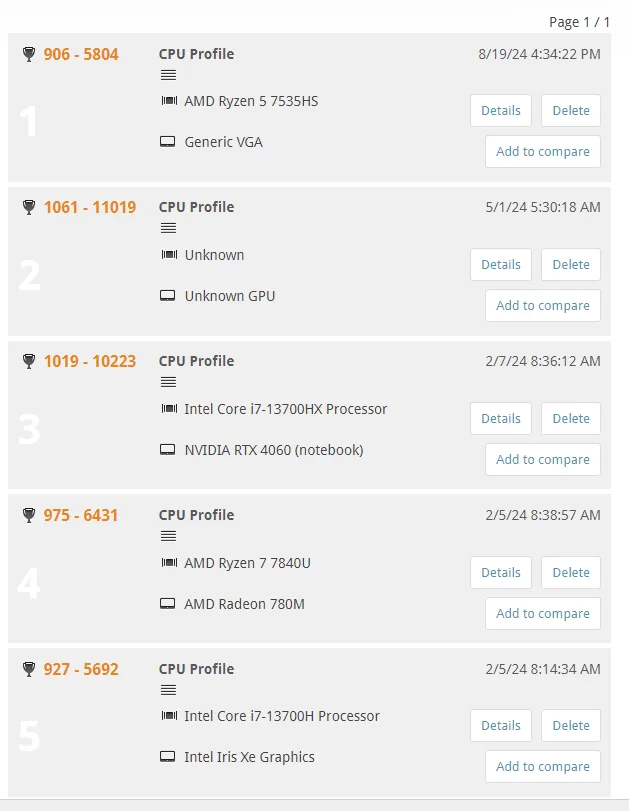629x811 pixels.
Task: Click the trophy icon beside score 1061 - 11019
Action: point(28,208)
